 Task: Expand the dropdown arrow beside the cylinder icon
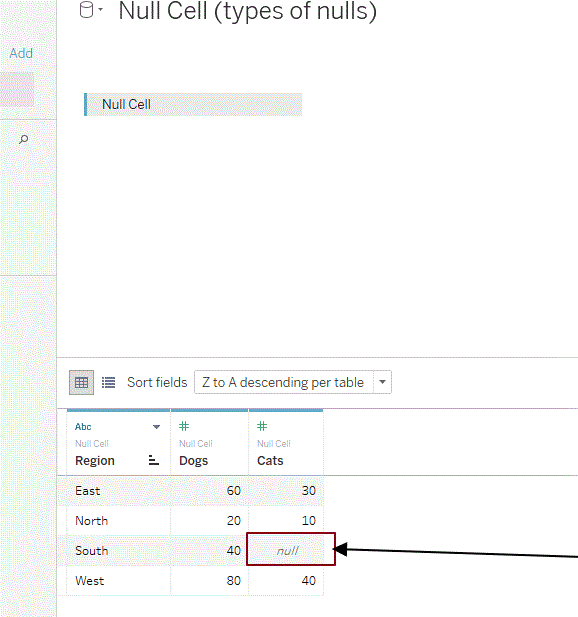(101, 9)
